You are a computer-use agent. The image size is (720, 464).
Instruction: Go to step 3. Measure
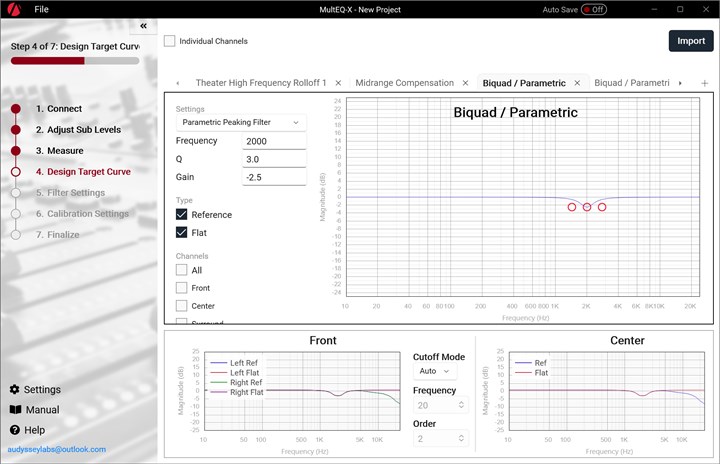[x=60, y=151]
